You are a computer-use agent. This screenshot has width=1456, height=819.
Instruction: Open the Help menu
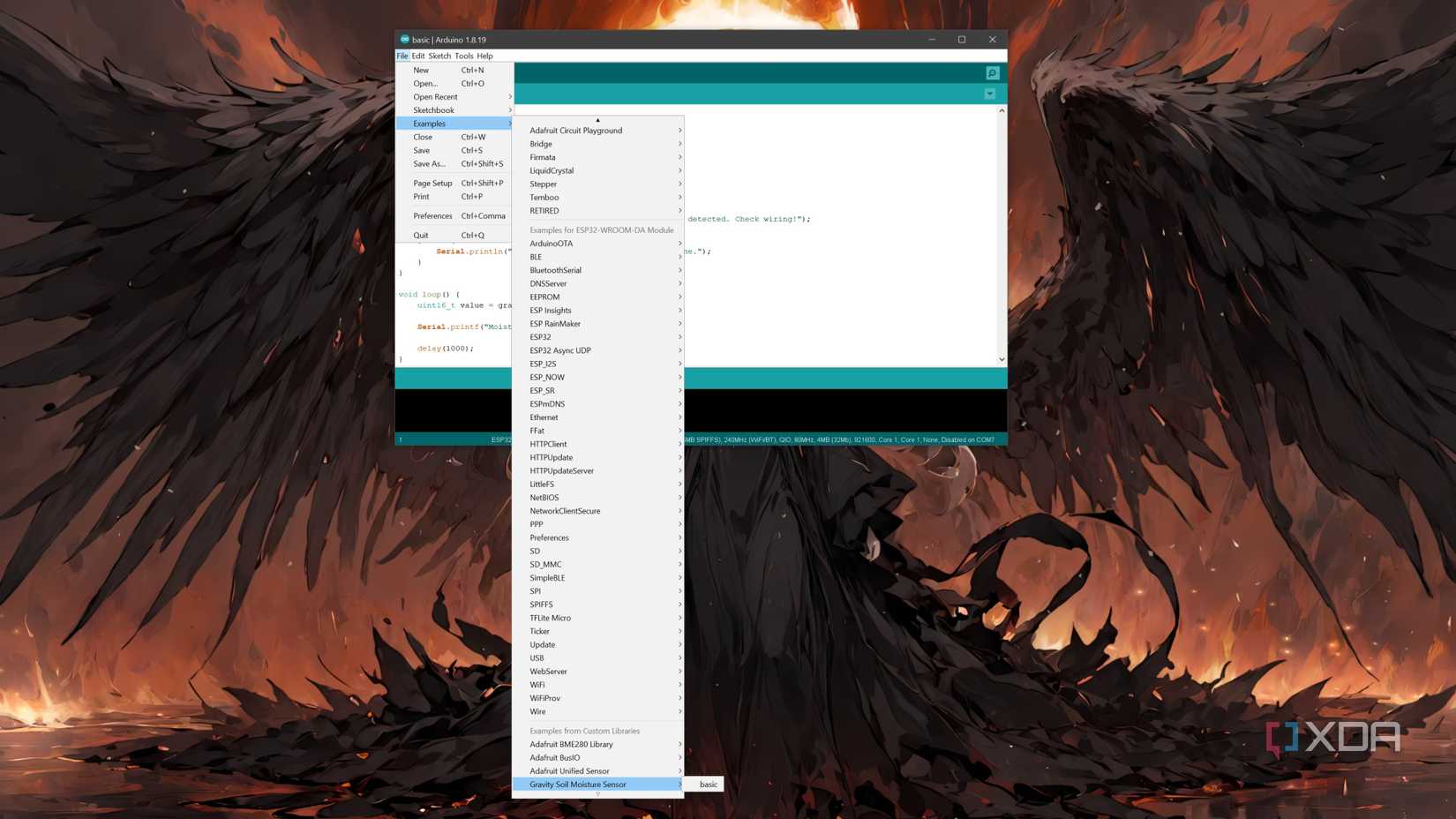click(485, 56)
